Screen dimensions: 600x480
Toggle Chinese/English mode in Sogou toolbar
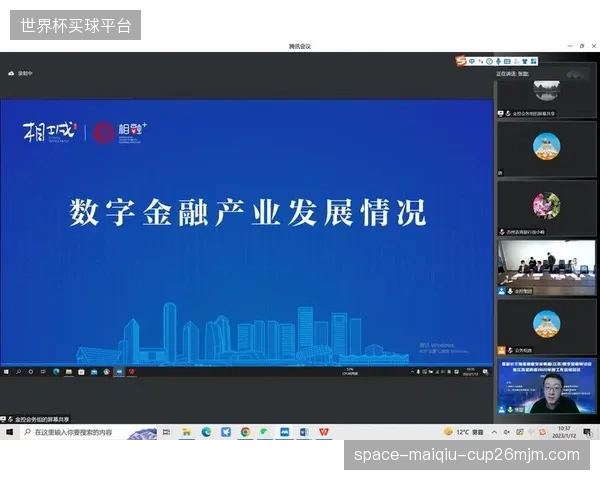point(472,61)
